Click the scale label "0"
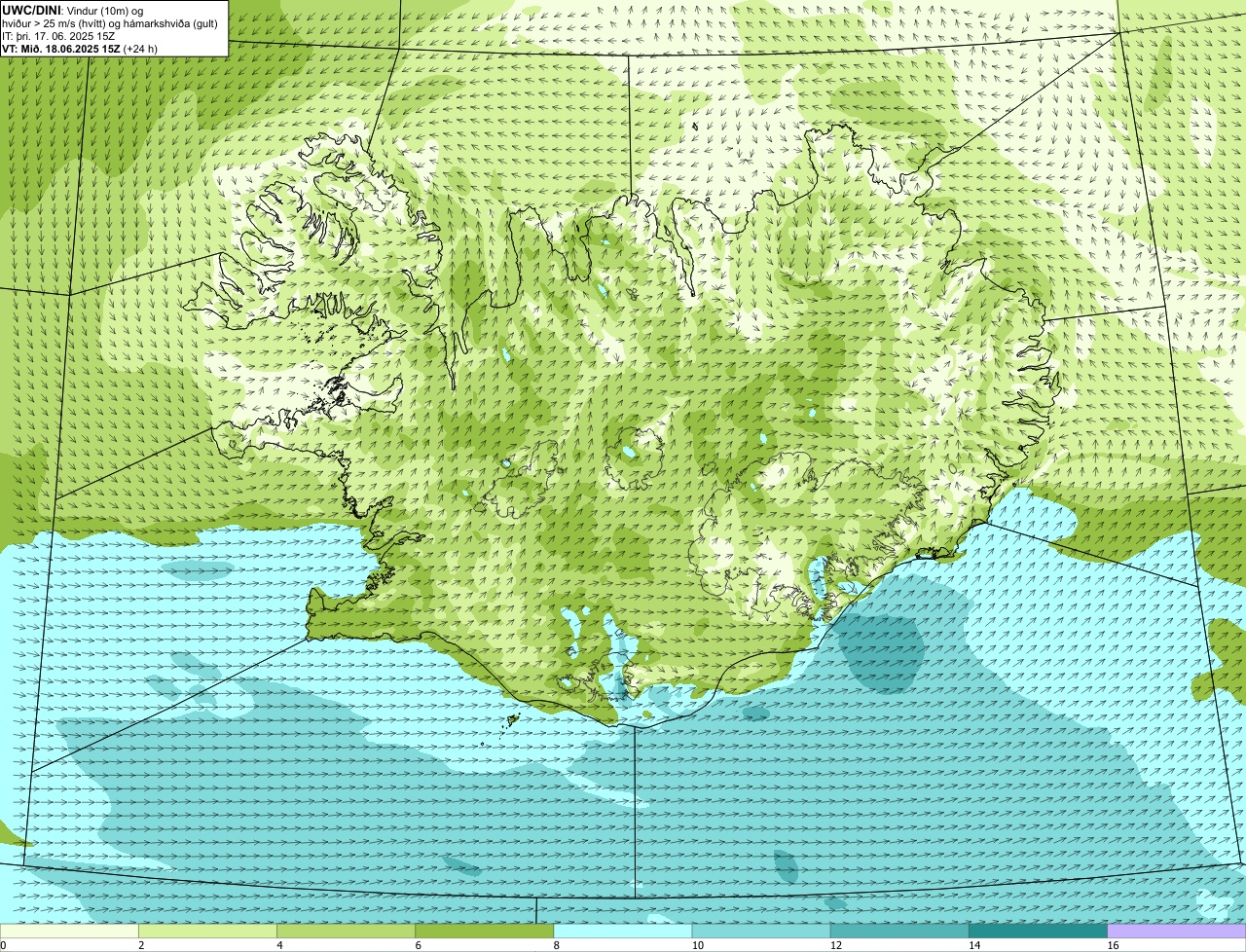This screenshot has height=952, width=1246. pos(3,945)
